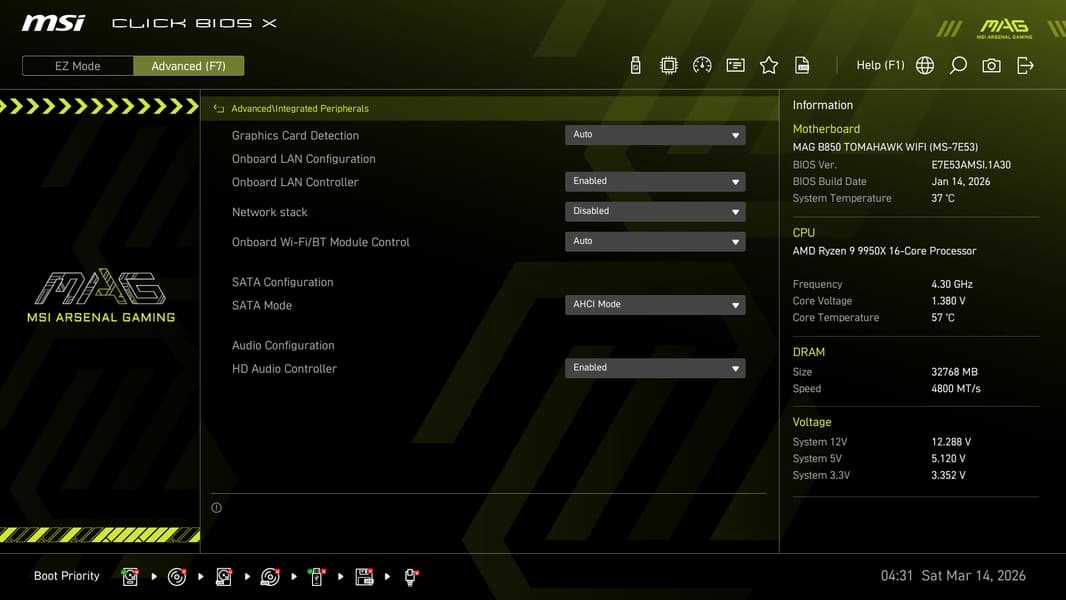The image size is (1066, 600).
Task: Select the Audio Configuration heading
Action: (283, 345)
